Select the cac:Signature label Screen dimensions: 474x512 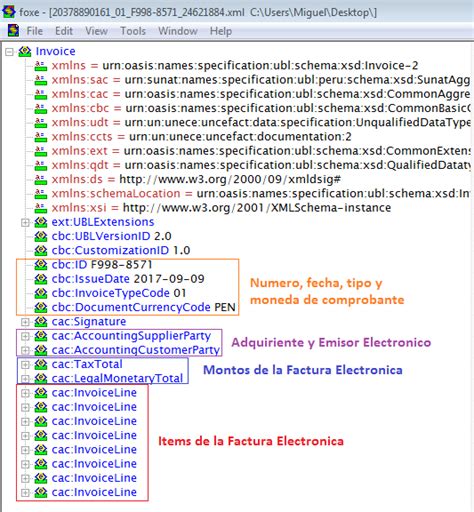(89, 322)
